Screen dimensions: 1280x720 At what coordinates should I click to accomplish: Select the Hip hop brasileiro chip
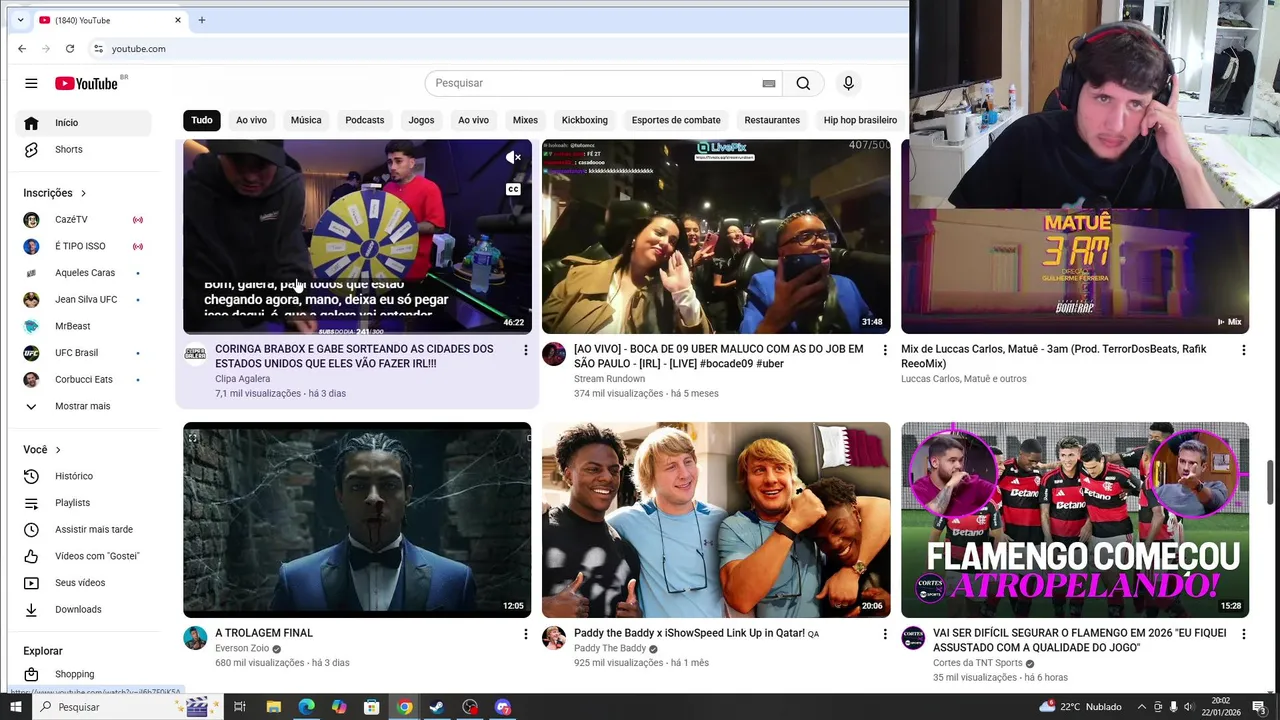click(860, 120)
